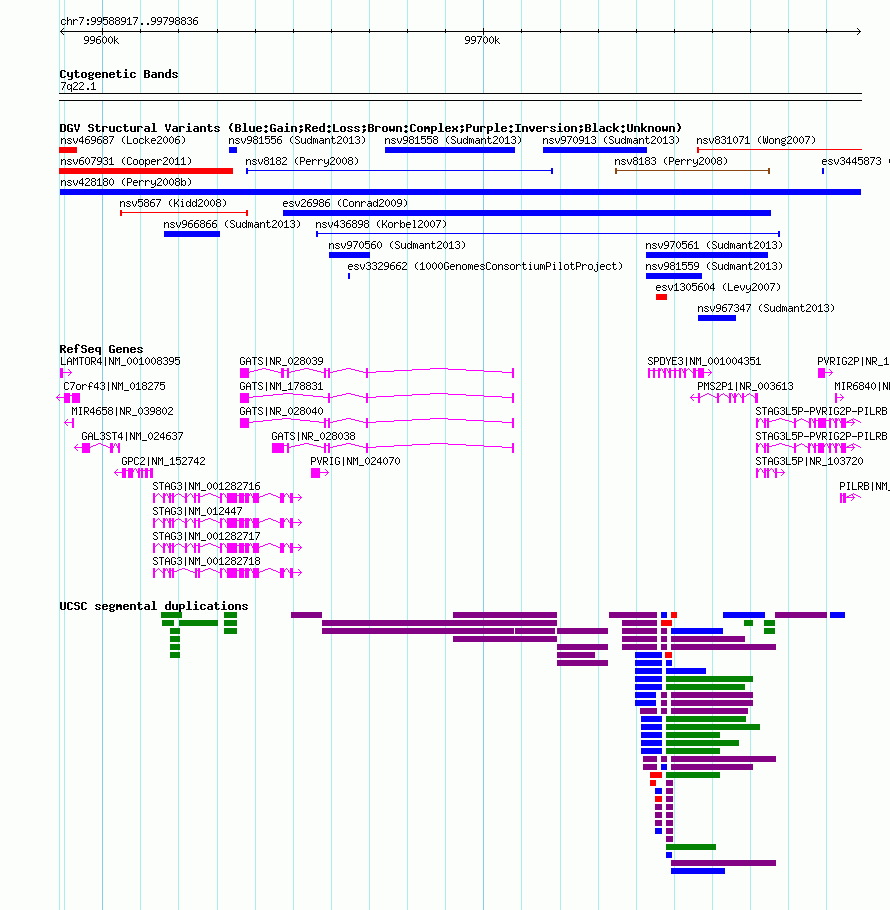The image size is (890, 910).
Task: Open transcript GATS|NR_028040
Action: coord(281,411)
